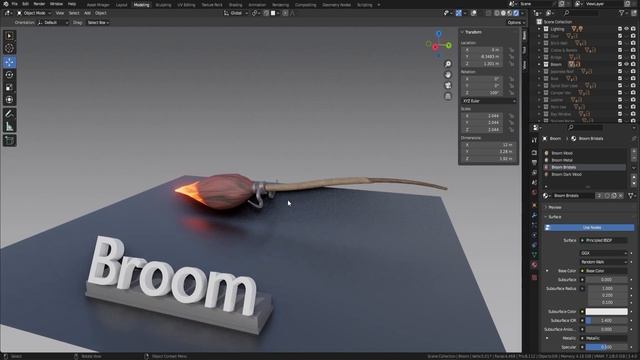
Task: Open the Render properties tab icon
Action: 534,152
